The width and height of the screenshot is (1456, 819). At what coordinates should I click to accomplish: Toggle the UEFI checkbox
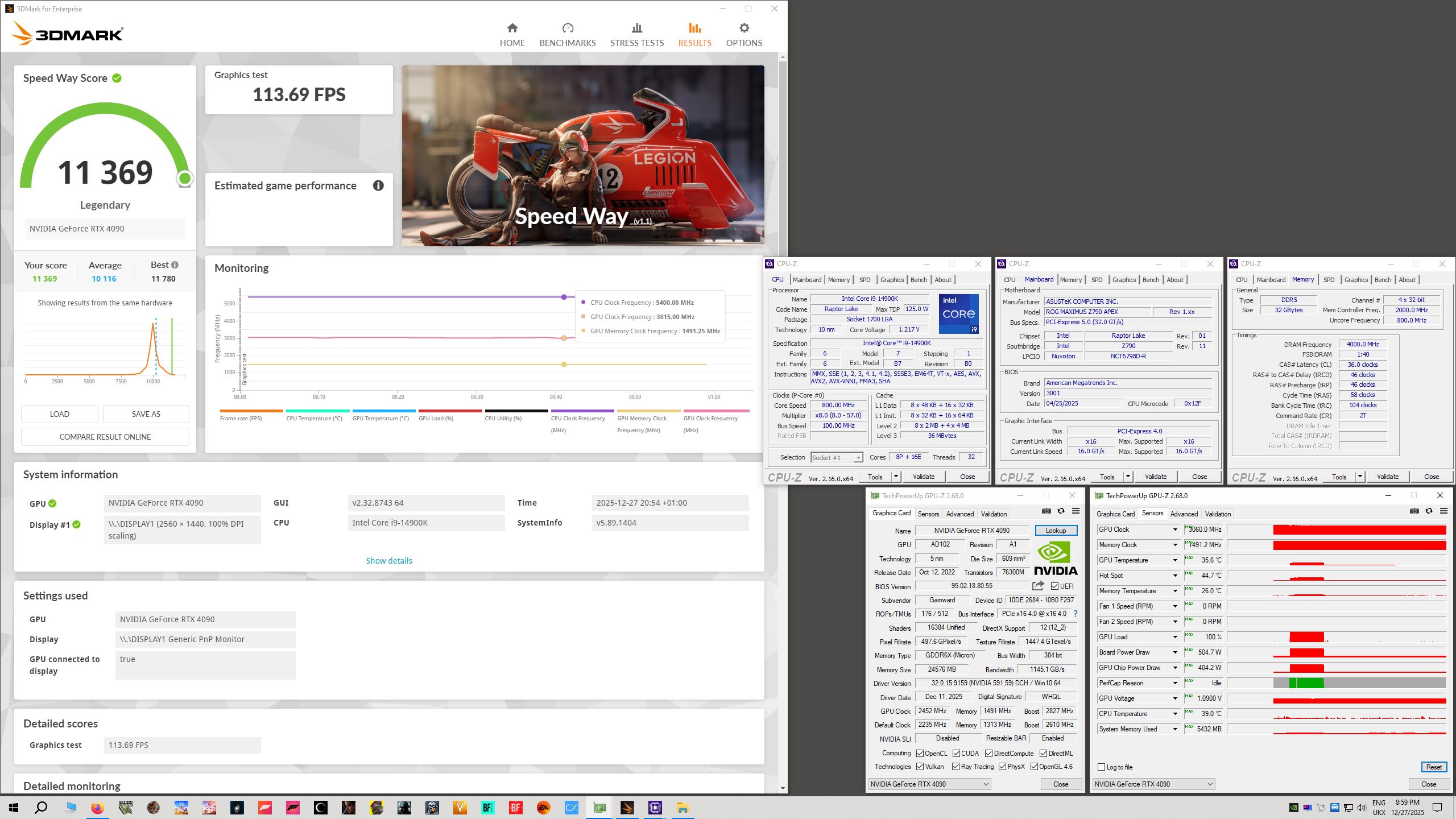pyautogui.click(x=1054, y=586)
